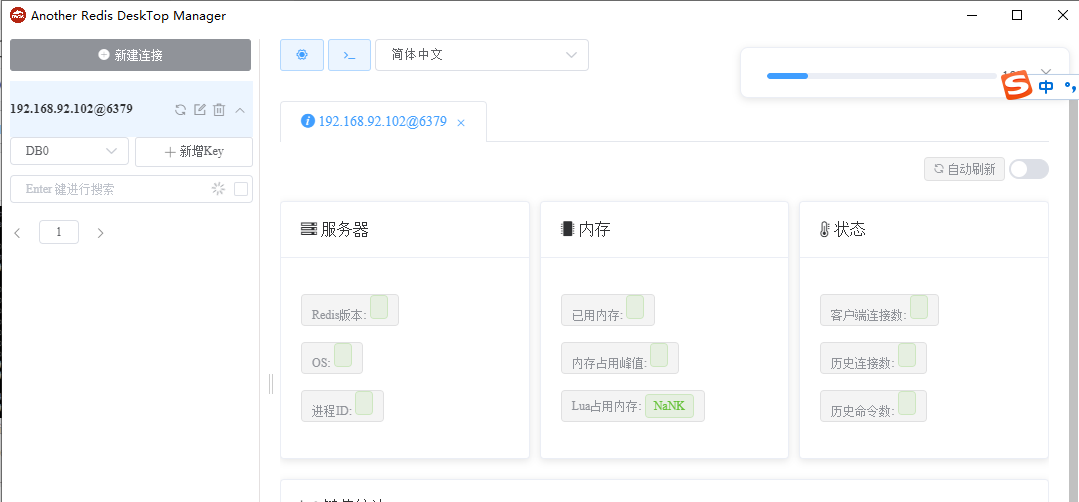Click the app logo in title bar

click(x=17, y=15)
